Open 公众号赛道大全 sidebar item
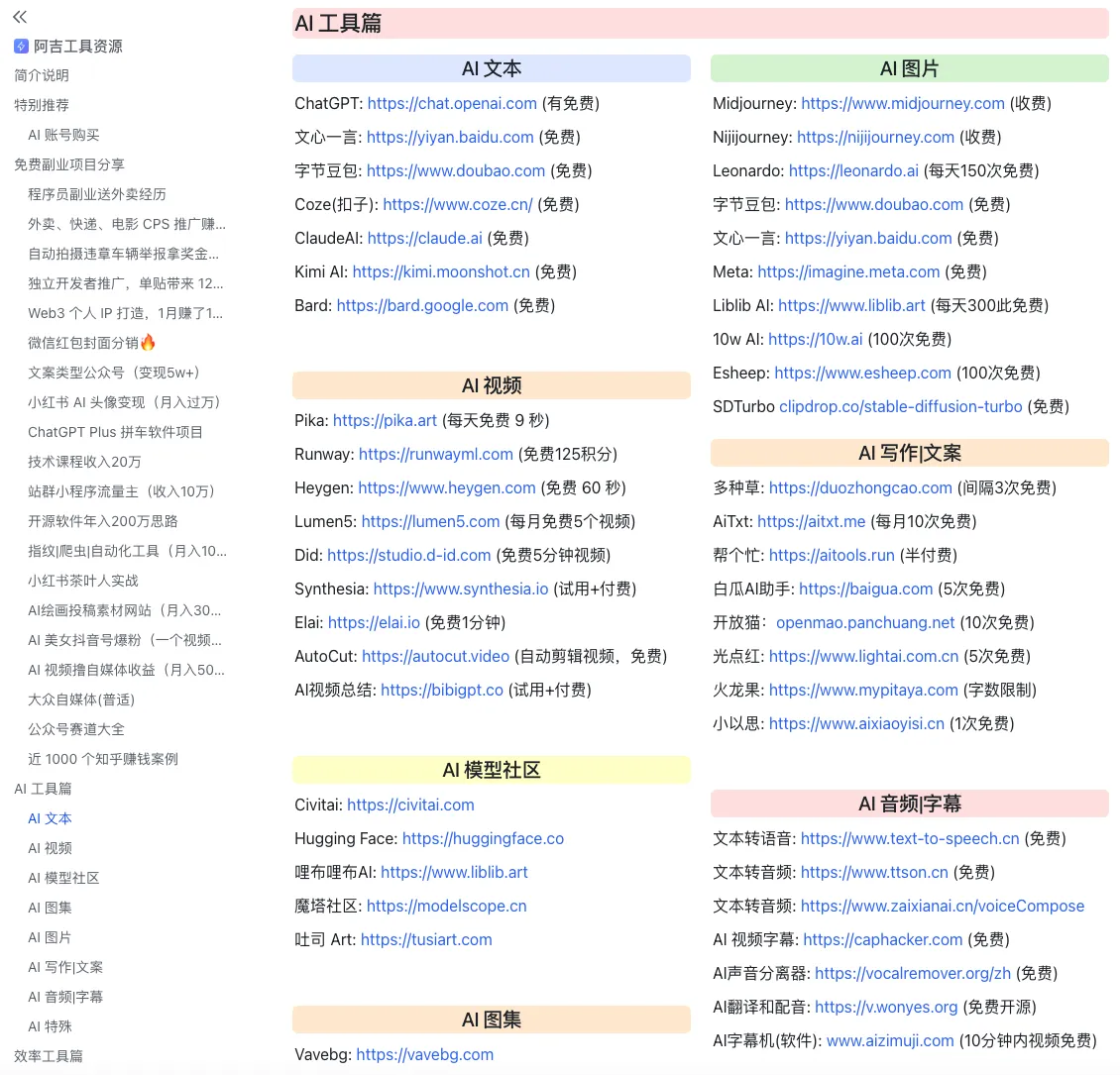The height and width of the screenshot is (1075, 1120). pos(76,729)
